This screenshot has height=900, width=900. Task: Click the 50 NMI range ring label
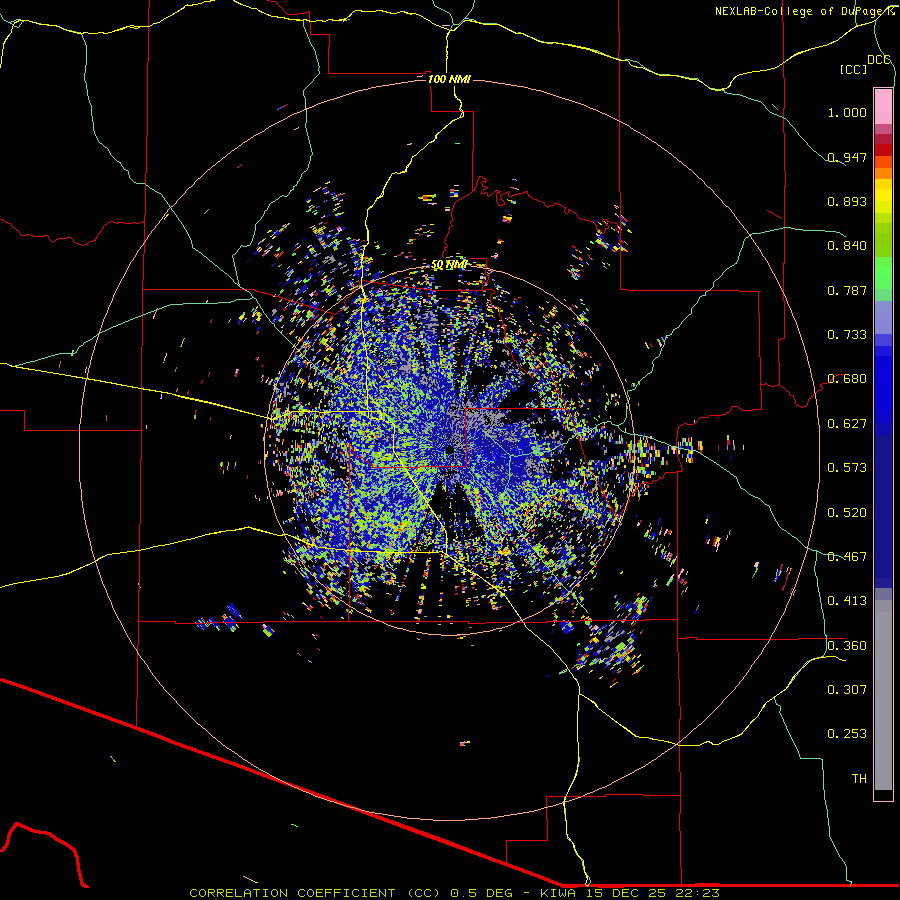[x=449, y=264]
